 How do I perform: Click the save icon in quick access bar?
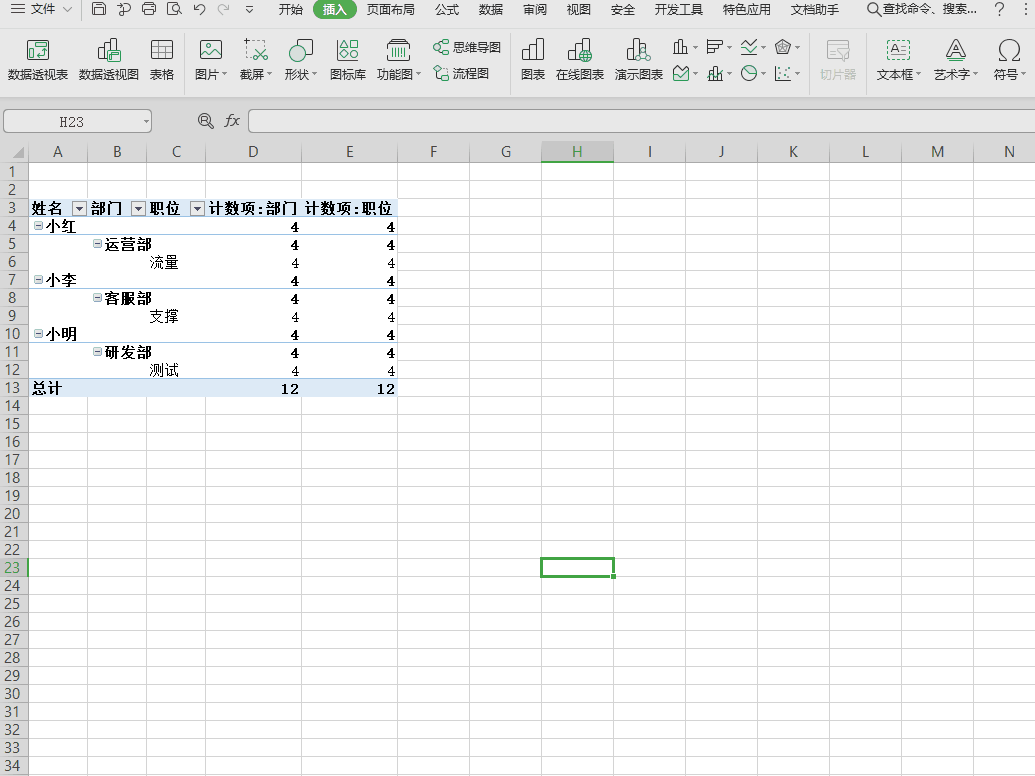(98, 9)
